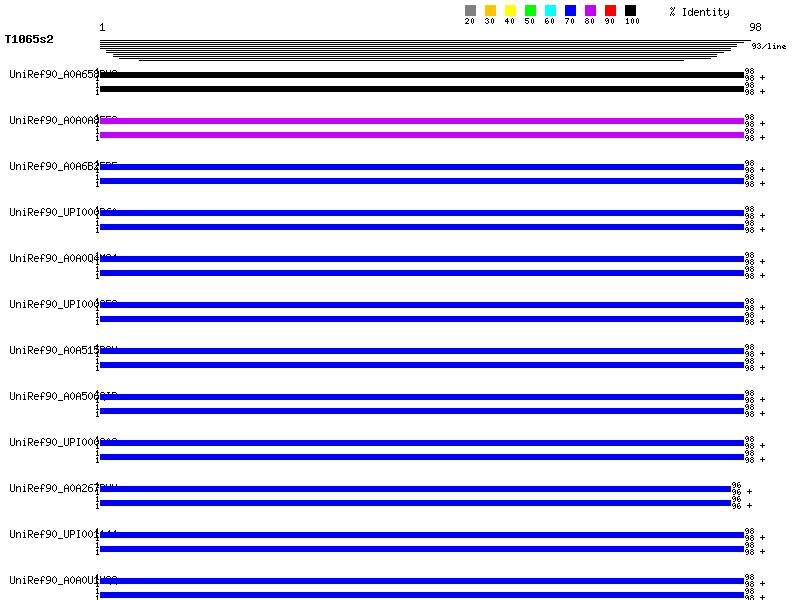Click the red 90% identity swatch
The height and width of the screenshot is (600, 800).
click(610, 11)
